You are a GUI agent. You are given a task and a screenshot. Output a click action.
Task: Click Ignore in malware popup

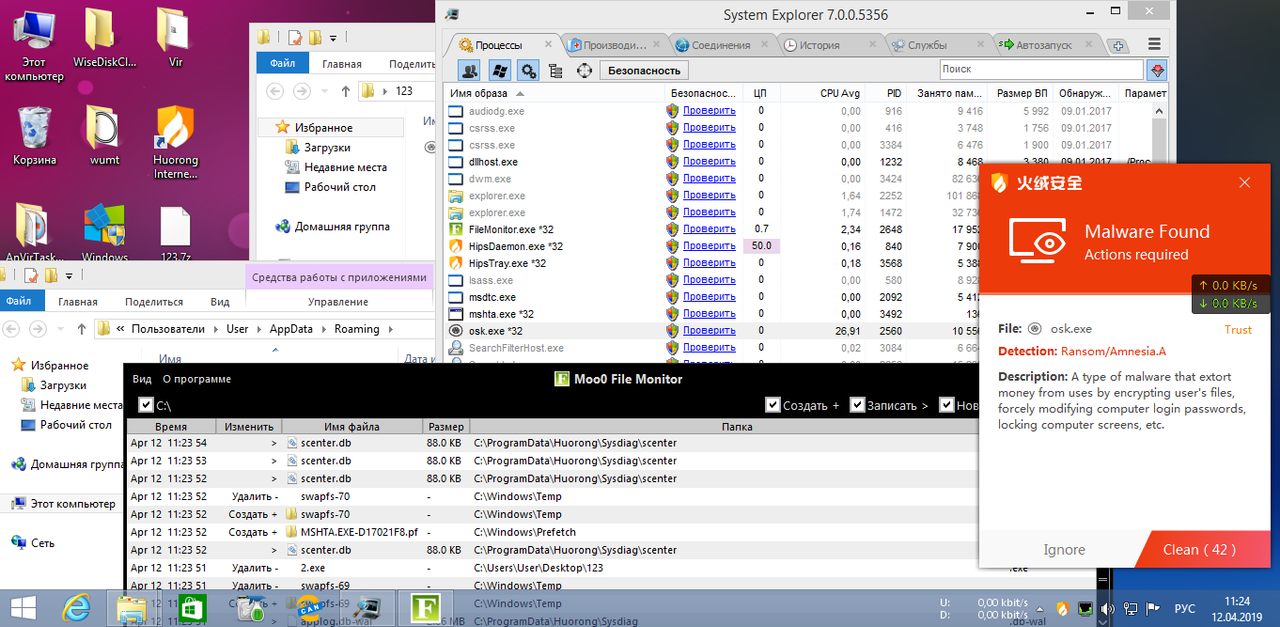(1064, 549)
